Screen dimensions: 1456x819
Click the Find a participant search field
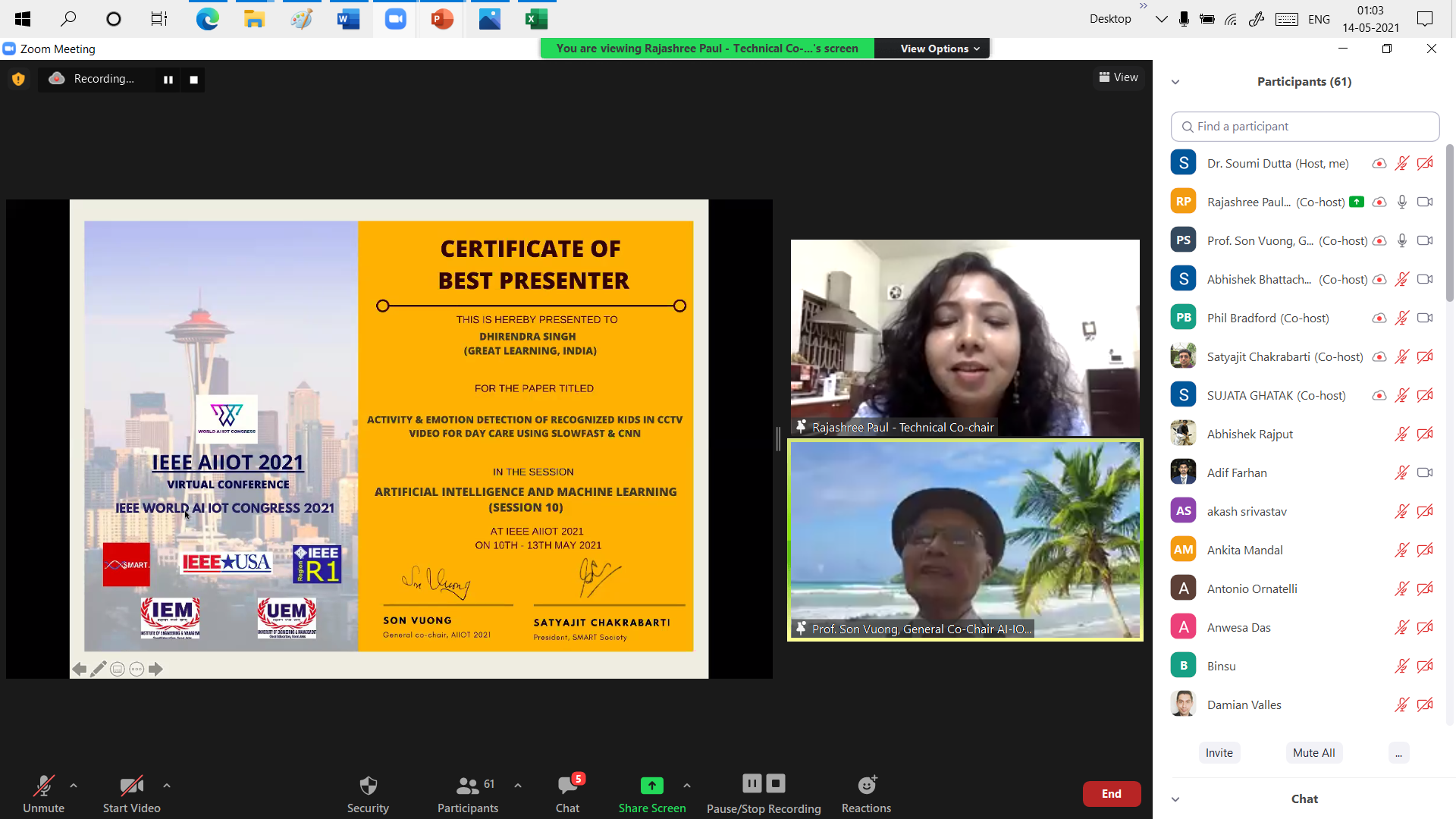tap(1305, 127)
